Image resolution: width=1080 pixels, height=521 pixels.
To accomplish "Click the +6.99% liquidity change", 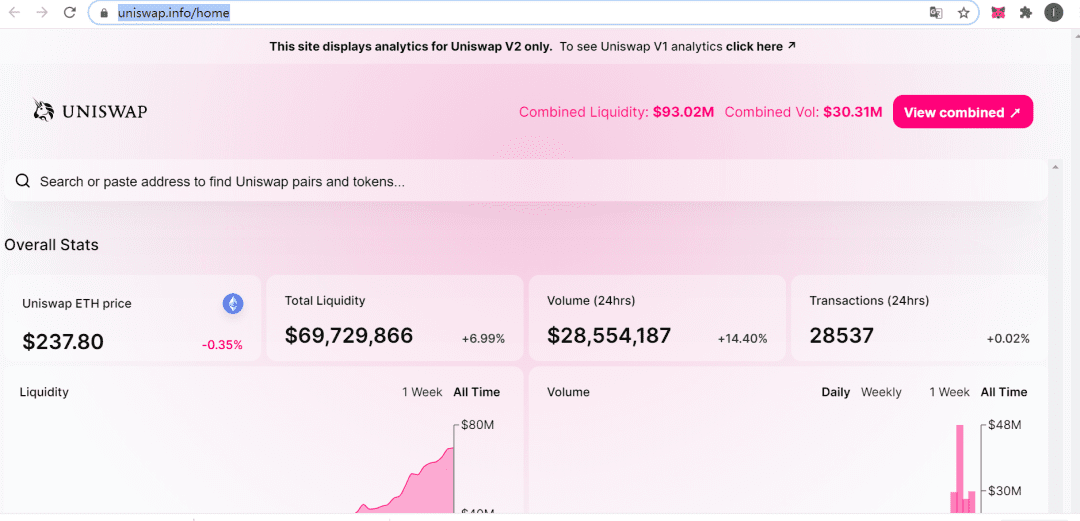I will click(x=483, y=338).
